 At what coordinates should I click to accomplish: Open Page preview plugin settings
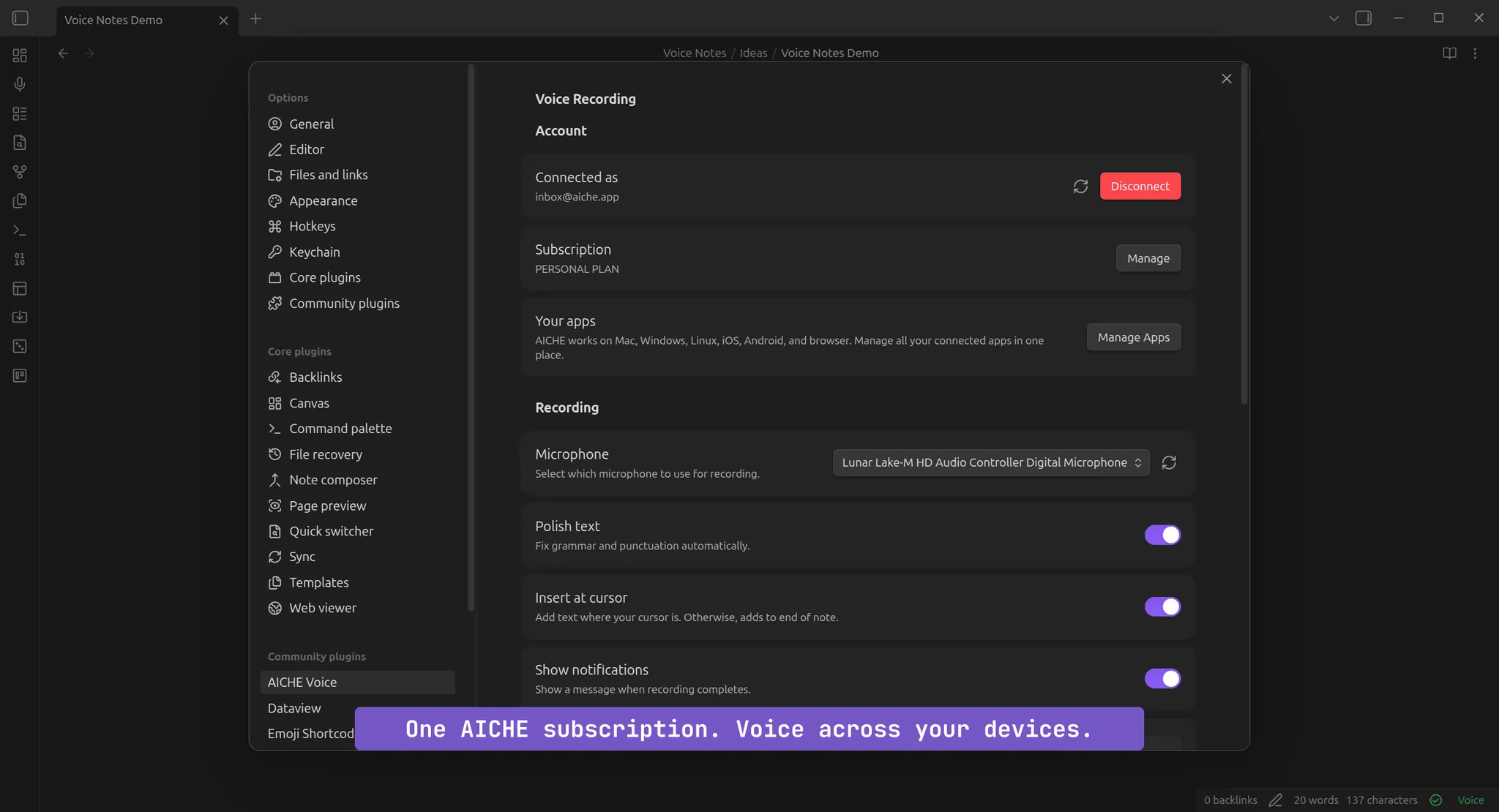[357, 505]
